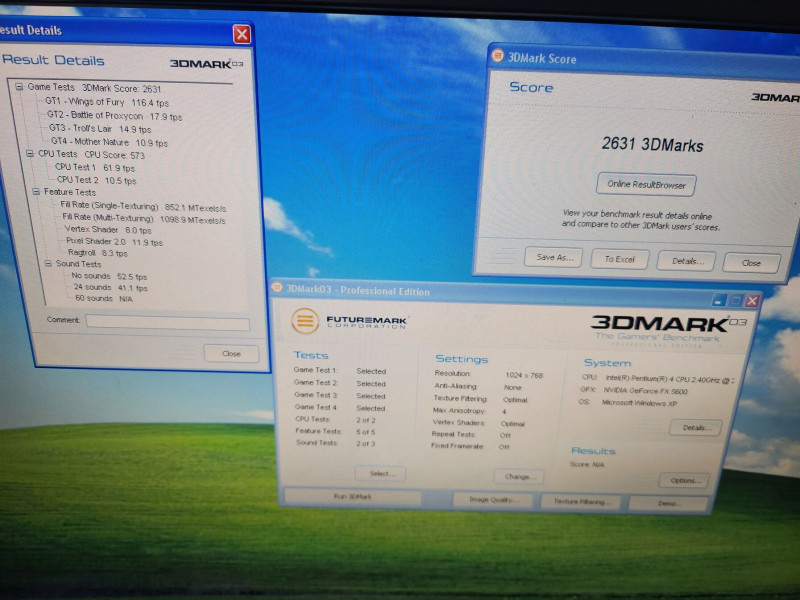Collapse the Feature Tests tree node
800x600 pixels.
36,191
